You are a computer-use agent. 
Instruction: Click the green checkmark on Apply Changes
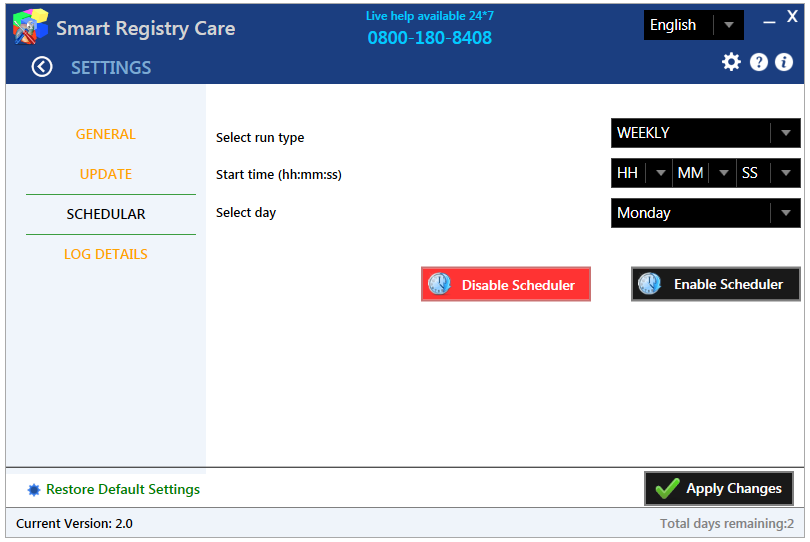tap(667, 488)
